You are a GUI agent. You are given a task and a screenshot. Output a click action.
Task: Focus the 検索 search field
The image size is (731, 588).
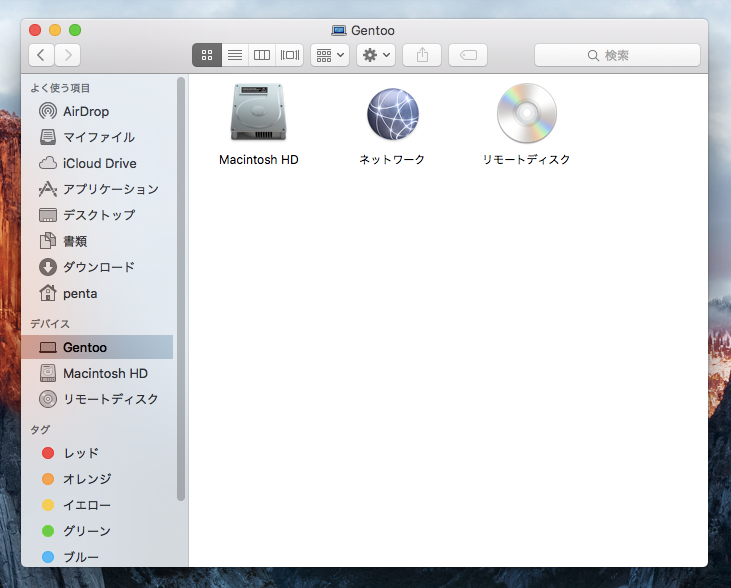tap(617, 55)
